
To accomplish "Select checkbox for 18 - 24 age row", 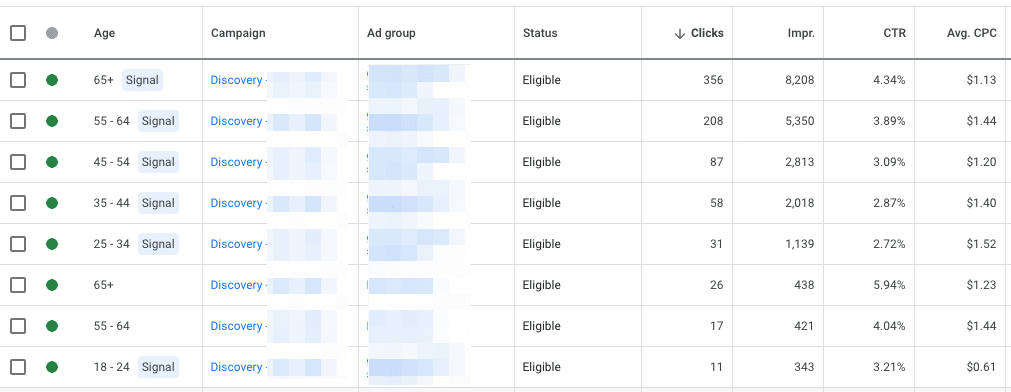I will point(18,367).
